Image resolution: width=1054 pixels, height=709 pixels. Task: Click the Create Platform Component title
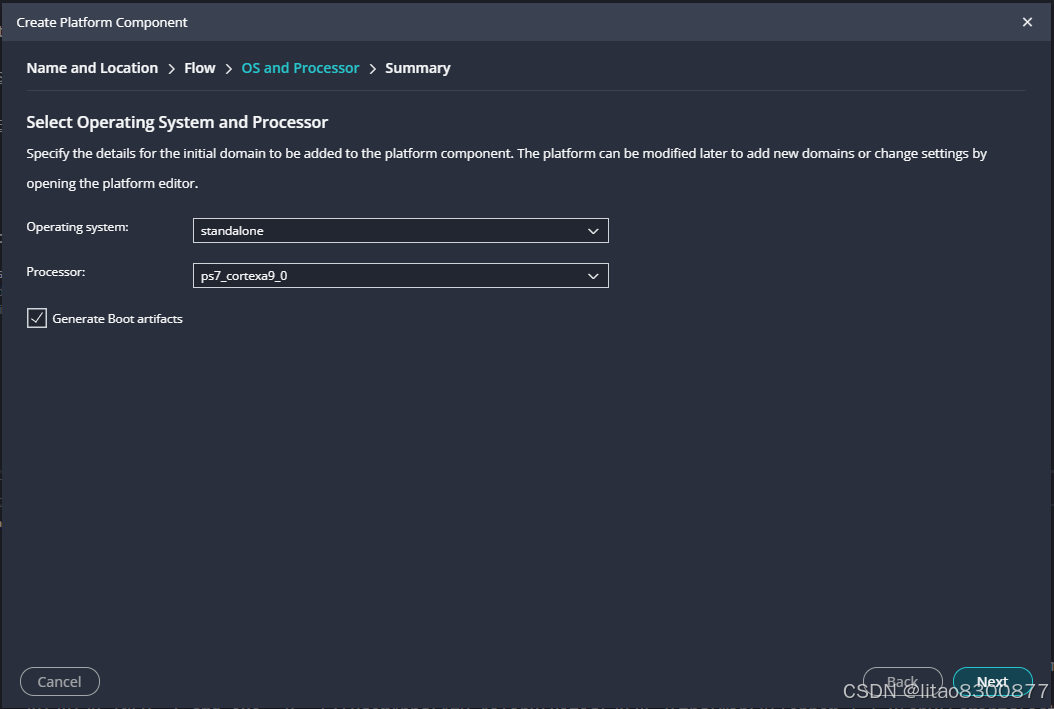point(102,22)
